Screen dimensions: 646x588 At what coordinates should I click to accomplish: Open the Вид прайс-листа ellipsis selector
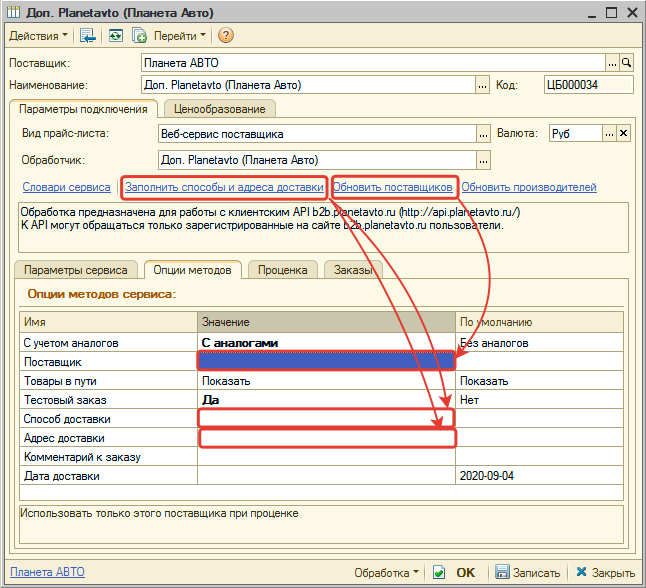point(483,134)
